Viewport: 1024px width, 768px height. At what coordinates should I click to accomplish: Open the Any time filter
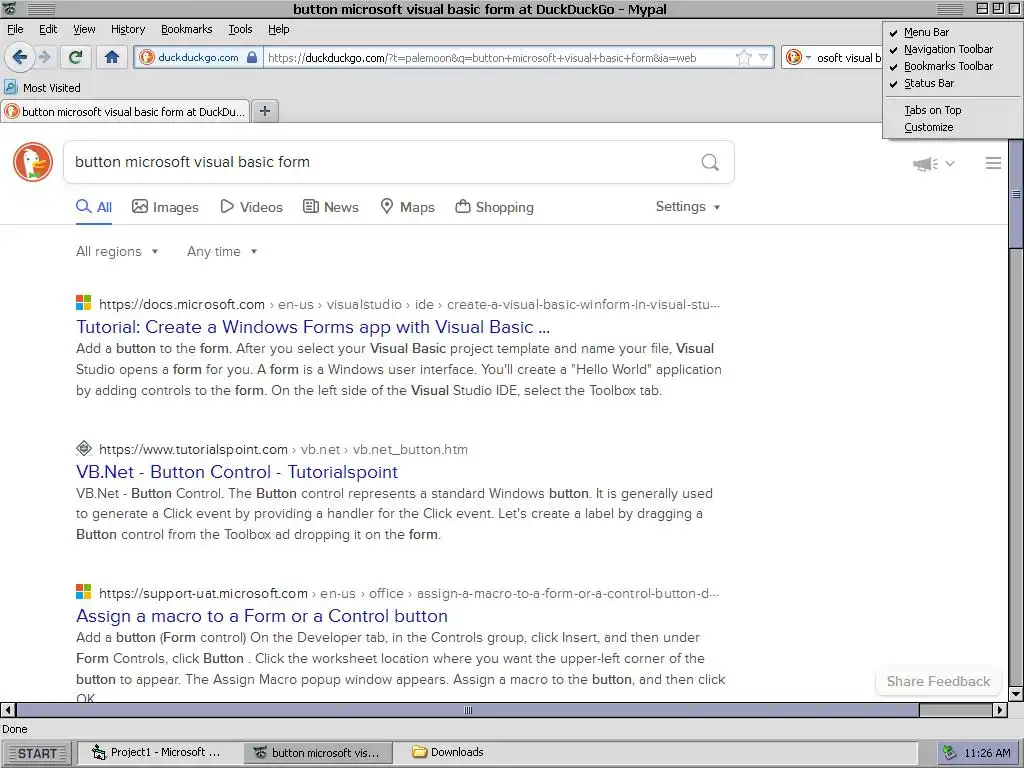222,251
